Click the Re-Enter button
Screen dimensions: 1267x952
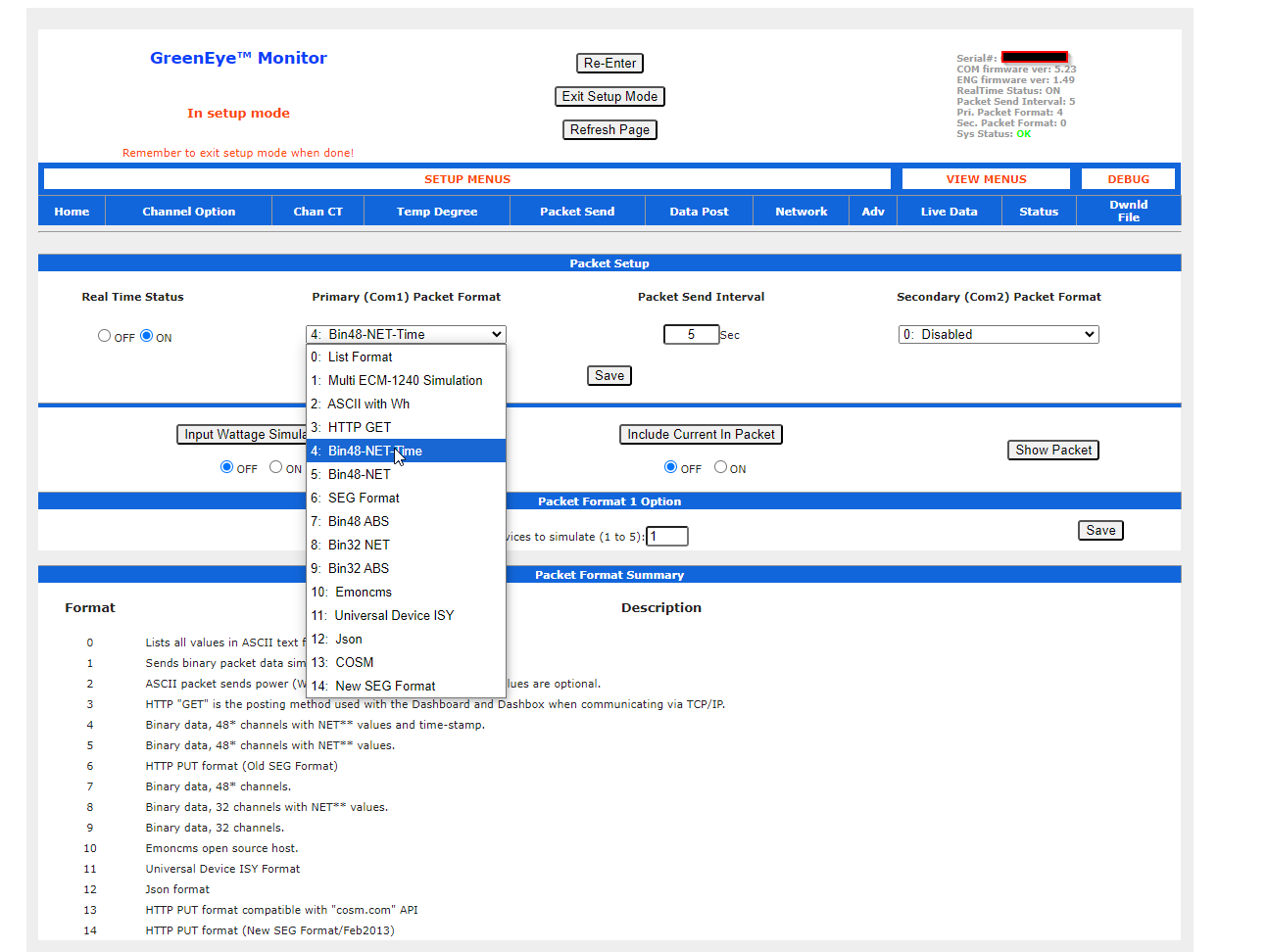click(x=609, y=64)
